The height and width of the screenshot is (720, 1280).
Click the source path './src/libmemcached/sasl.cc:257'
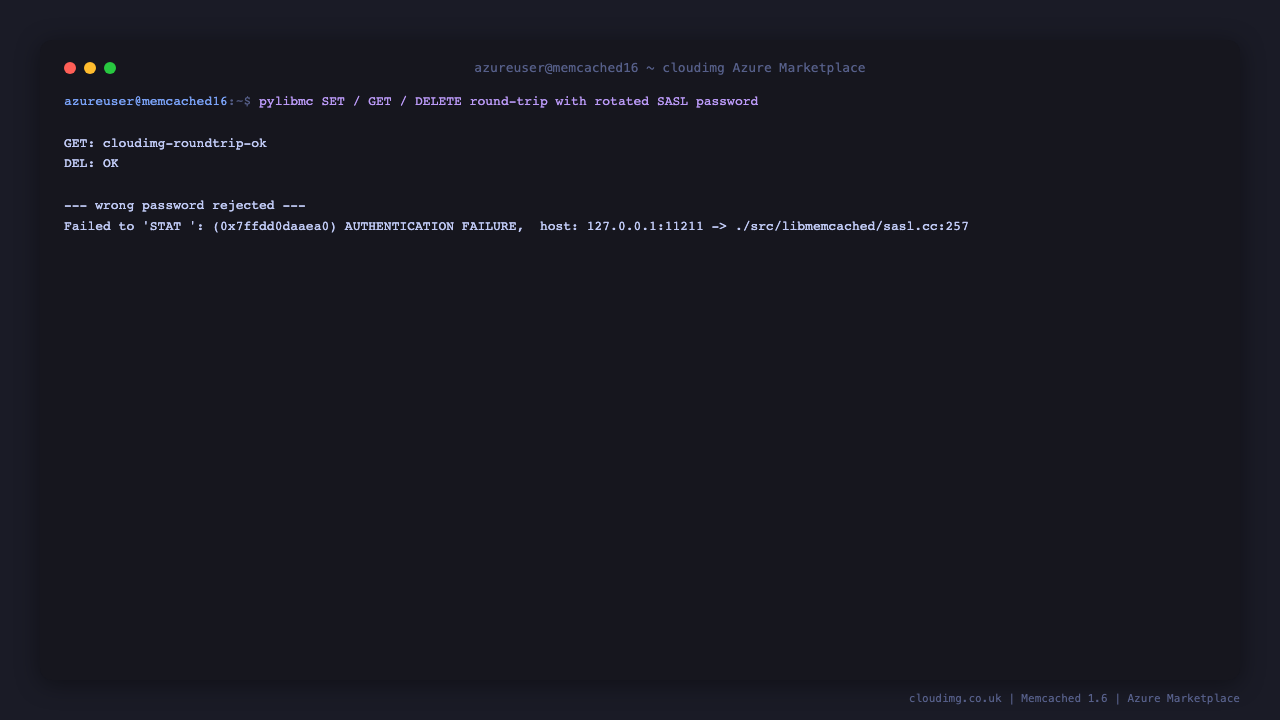click(x=852, y=226)
